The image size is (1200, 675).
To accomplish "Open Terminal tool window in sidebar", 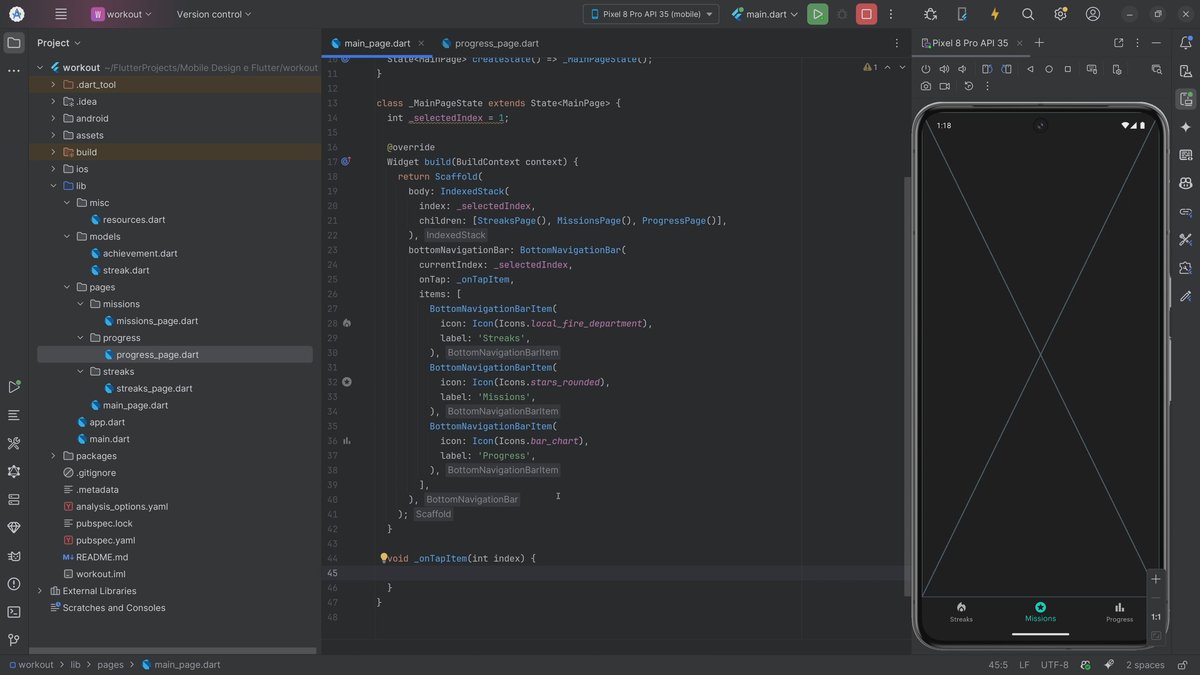I will pos(14,612).
